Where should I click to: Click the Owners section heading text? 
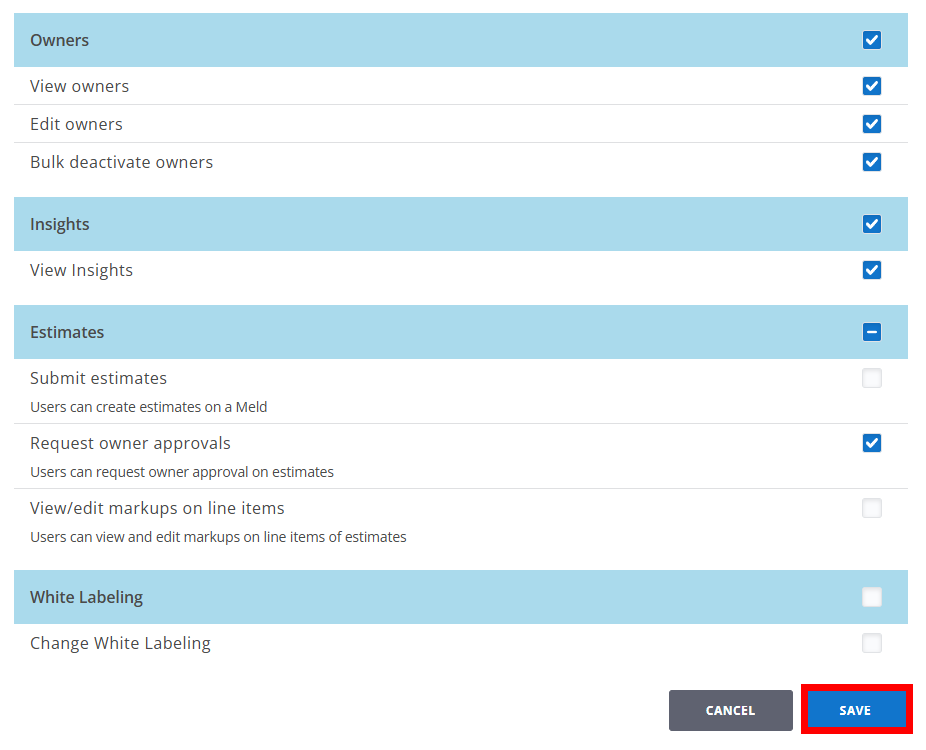click(x=59, y=40)
